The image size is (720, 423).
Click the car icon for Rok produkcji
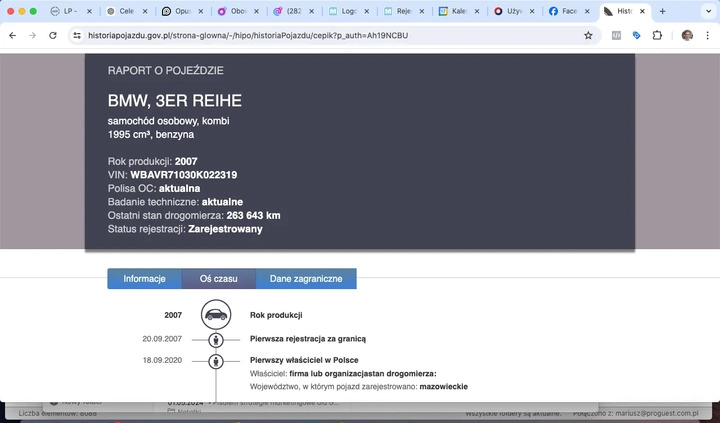[216, 315]
